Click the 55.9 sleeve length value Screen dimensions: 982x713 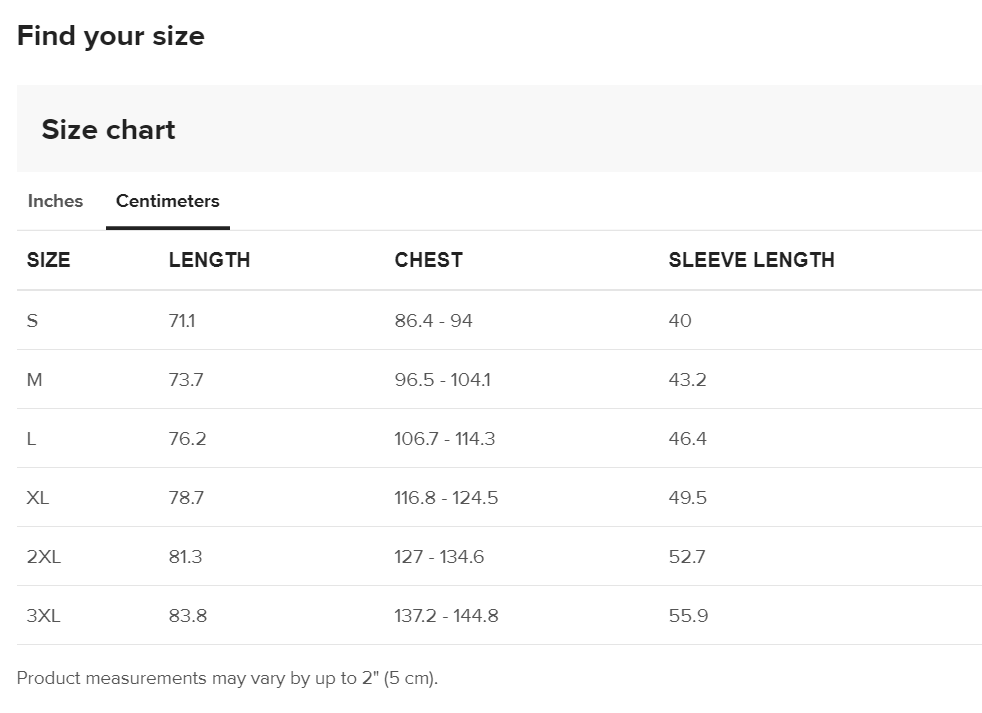click(688, 616)
